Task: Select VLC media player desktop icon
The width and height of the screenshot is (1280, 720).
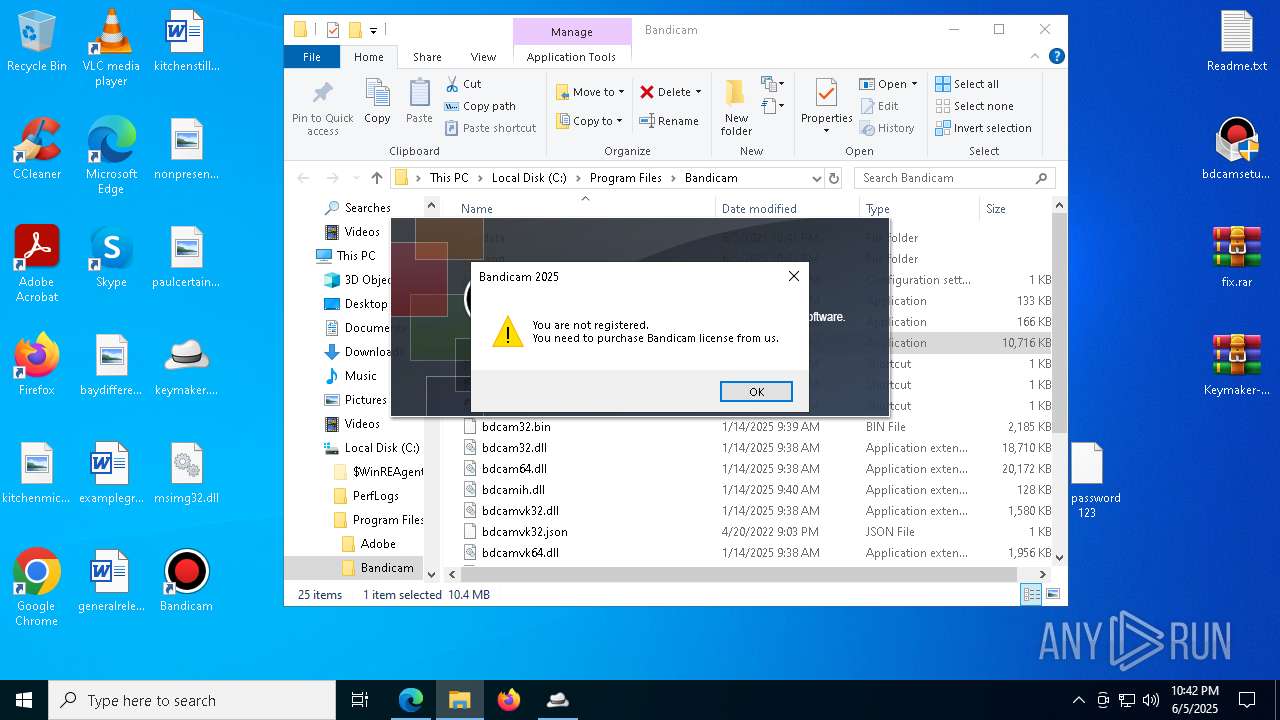Action: coord(111,48)
